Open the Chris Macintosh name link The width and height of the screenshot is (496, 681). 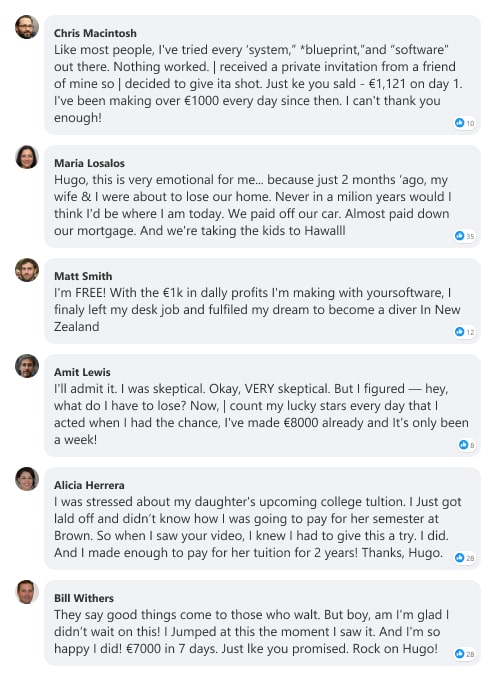tap(95, 33)
